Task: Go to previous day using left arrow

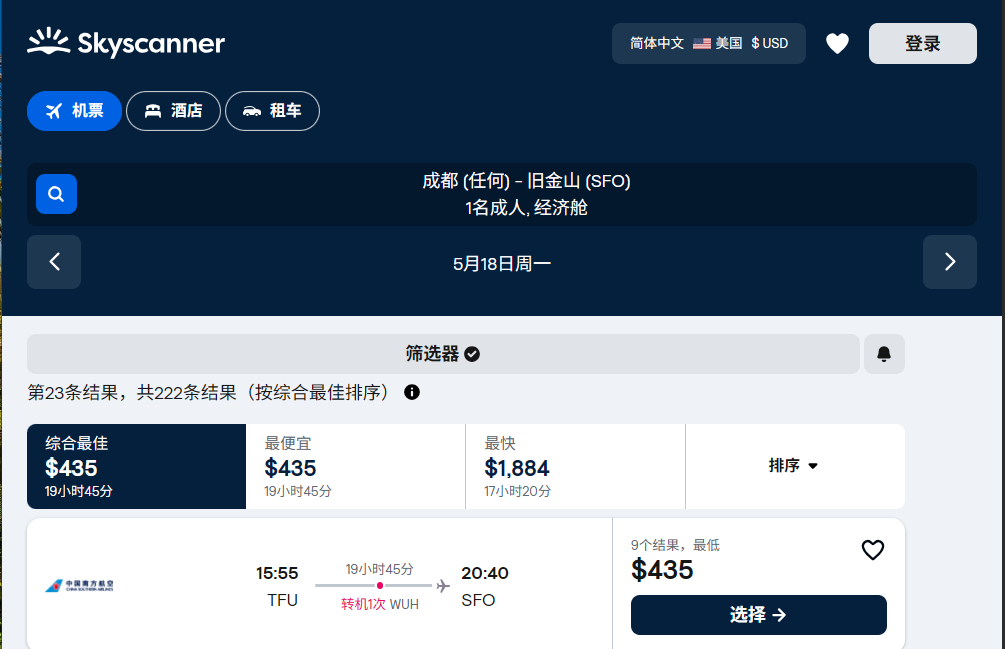Action: pyautogui.click(x=54, y=262)
